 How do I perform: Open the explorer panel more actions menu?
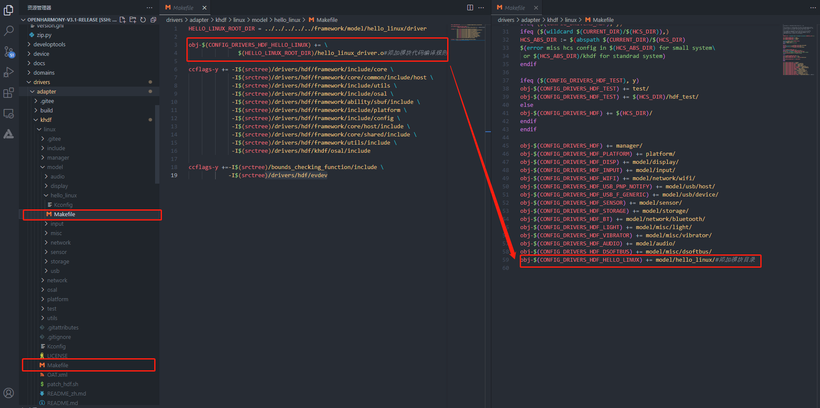(150, 8)
